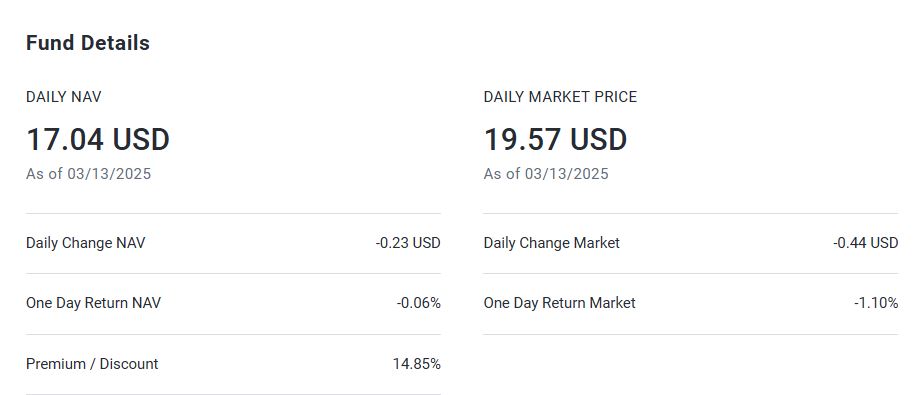Select the -0.06% return value
This screenshot has width=921, height=395.
418,303
